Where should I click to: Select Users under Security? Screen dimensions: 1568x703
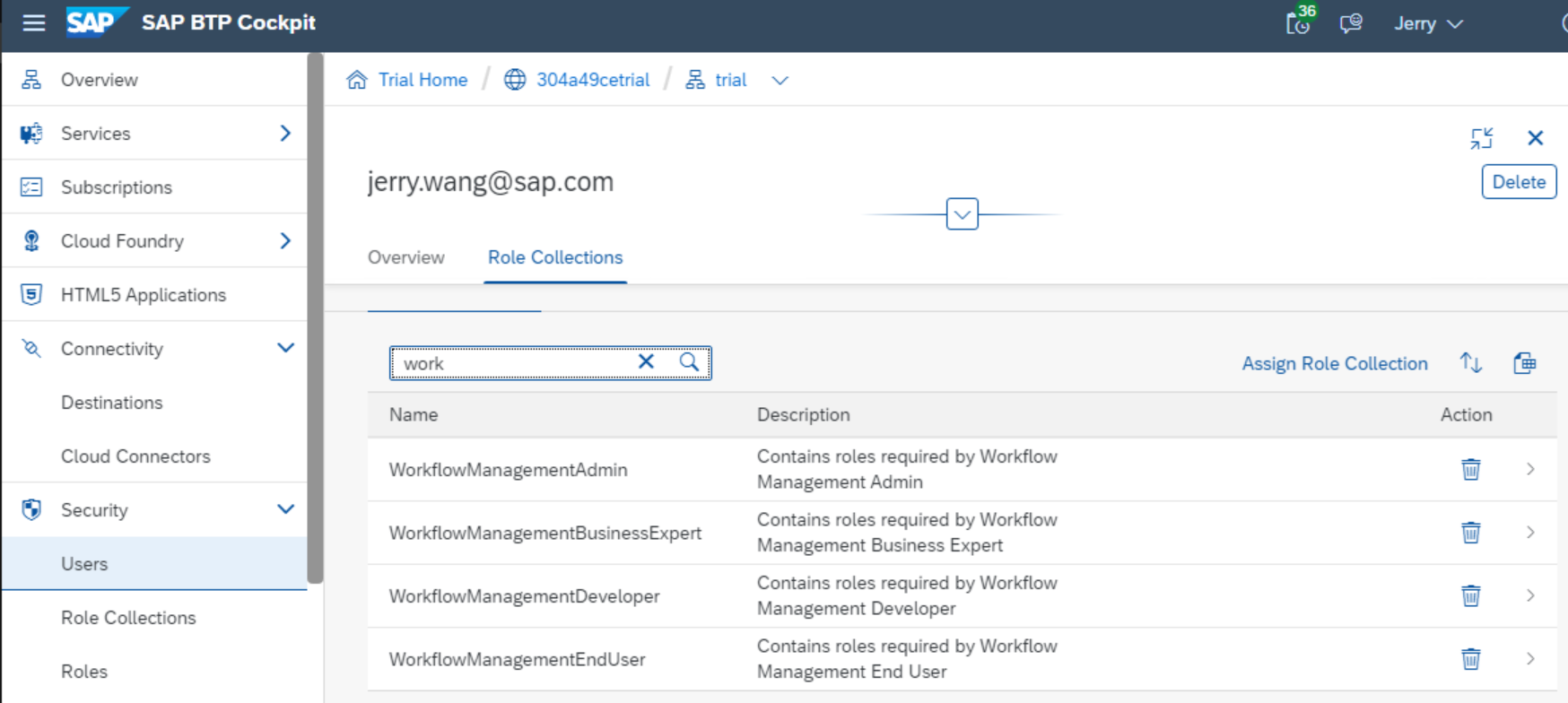(154, 564)
